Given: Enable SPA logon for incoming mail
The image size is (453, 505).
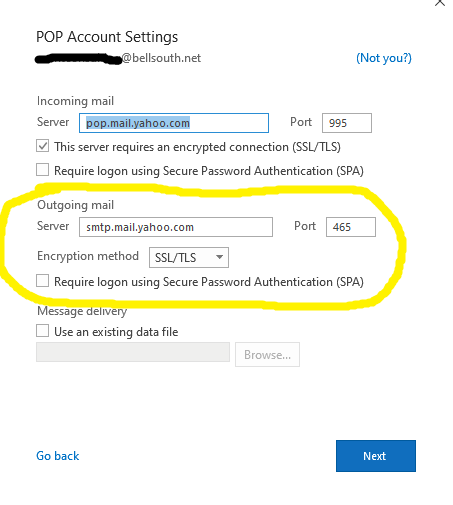Looking at the screenshot, I should pyautogui.click(x=42, y=170).
